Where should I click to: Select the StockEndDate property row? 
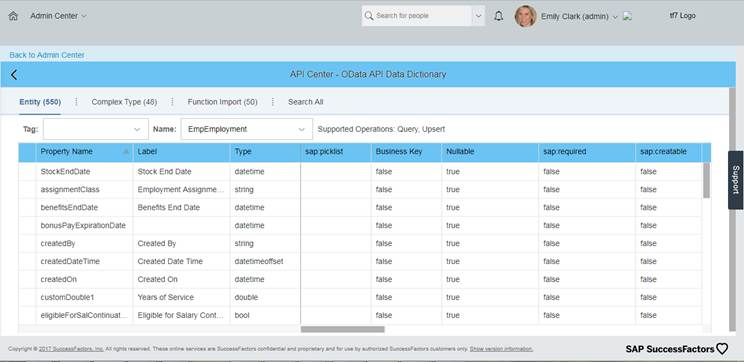[x=361, y=172]
